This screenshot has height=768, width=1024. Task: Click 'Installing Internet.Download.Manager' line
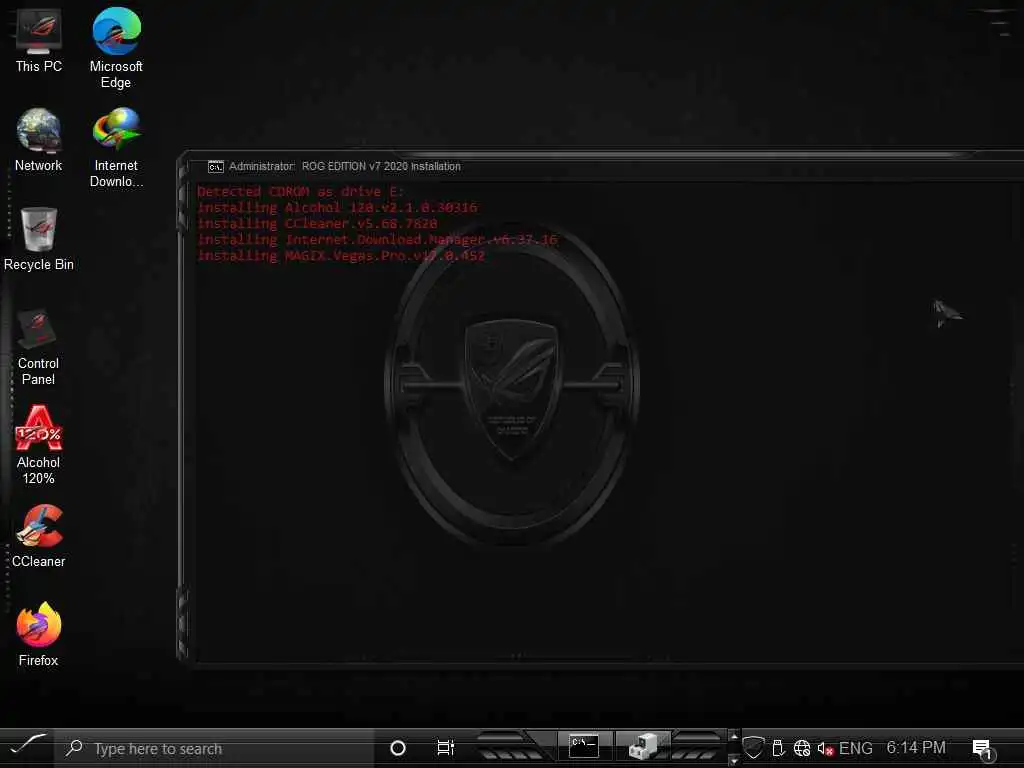pos(377,240)
